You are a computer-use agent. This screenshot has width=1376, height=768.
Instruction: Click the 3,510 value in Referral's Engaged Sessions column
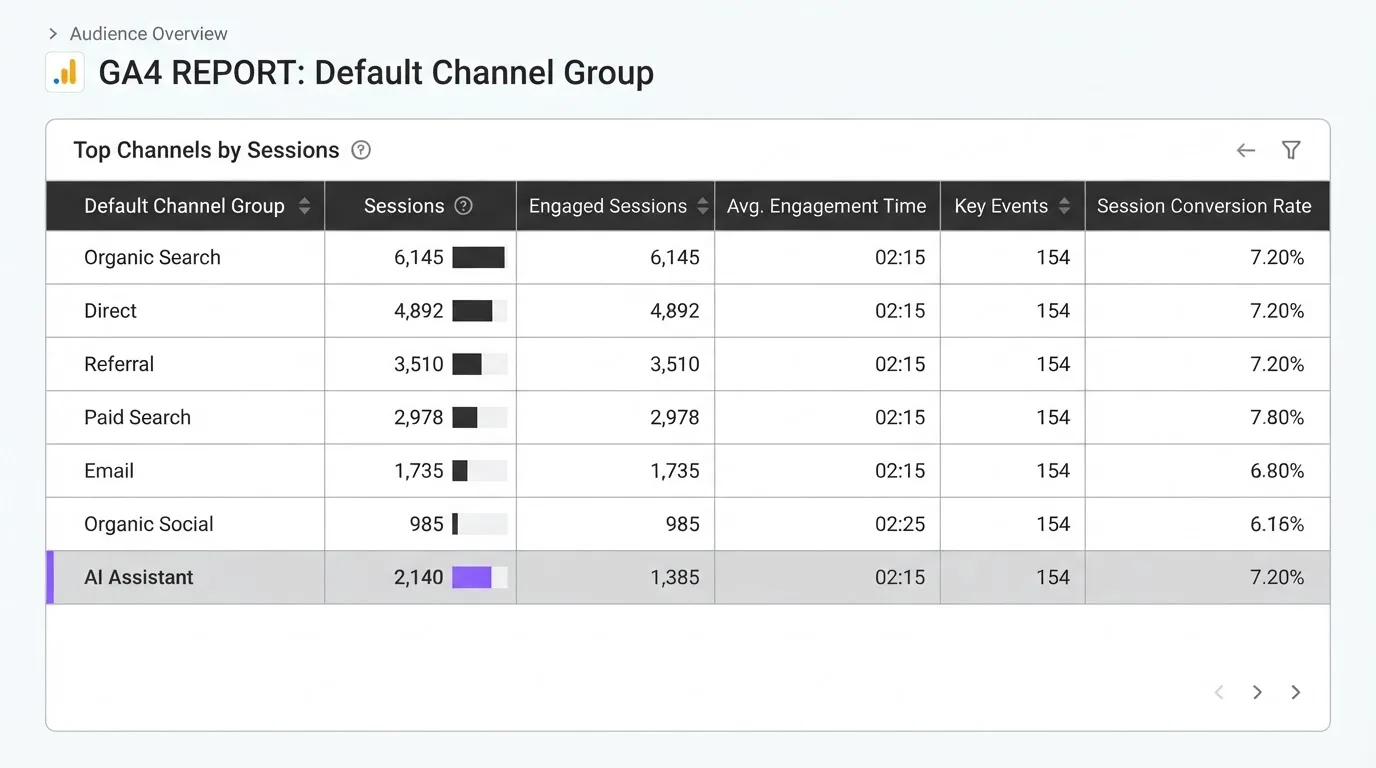(675, 364)
